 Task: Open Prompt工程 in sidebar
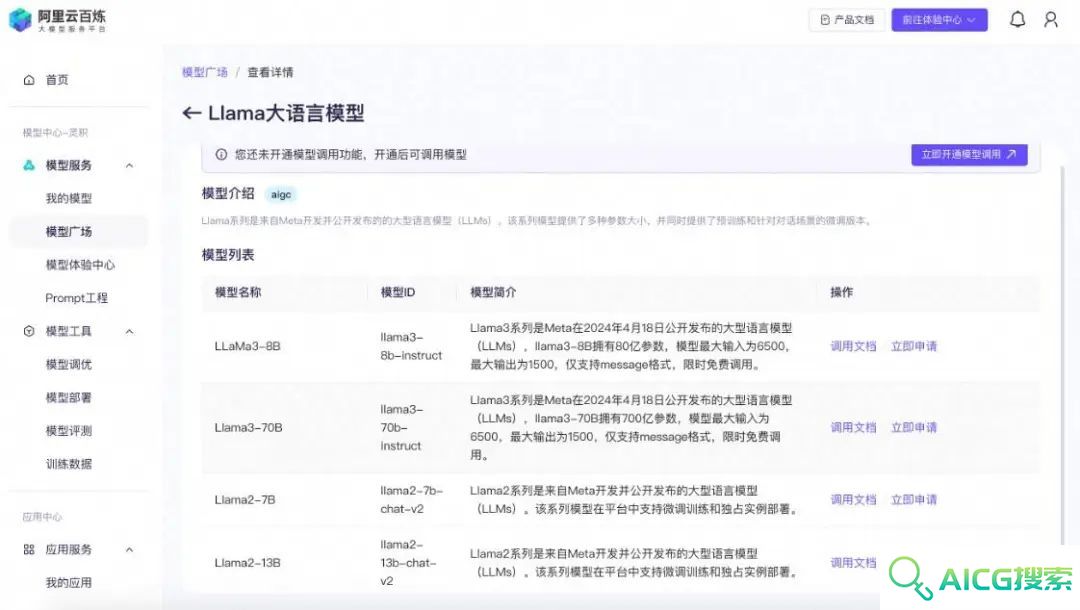pos(76,297)
